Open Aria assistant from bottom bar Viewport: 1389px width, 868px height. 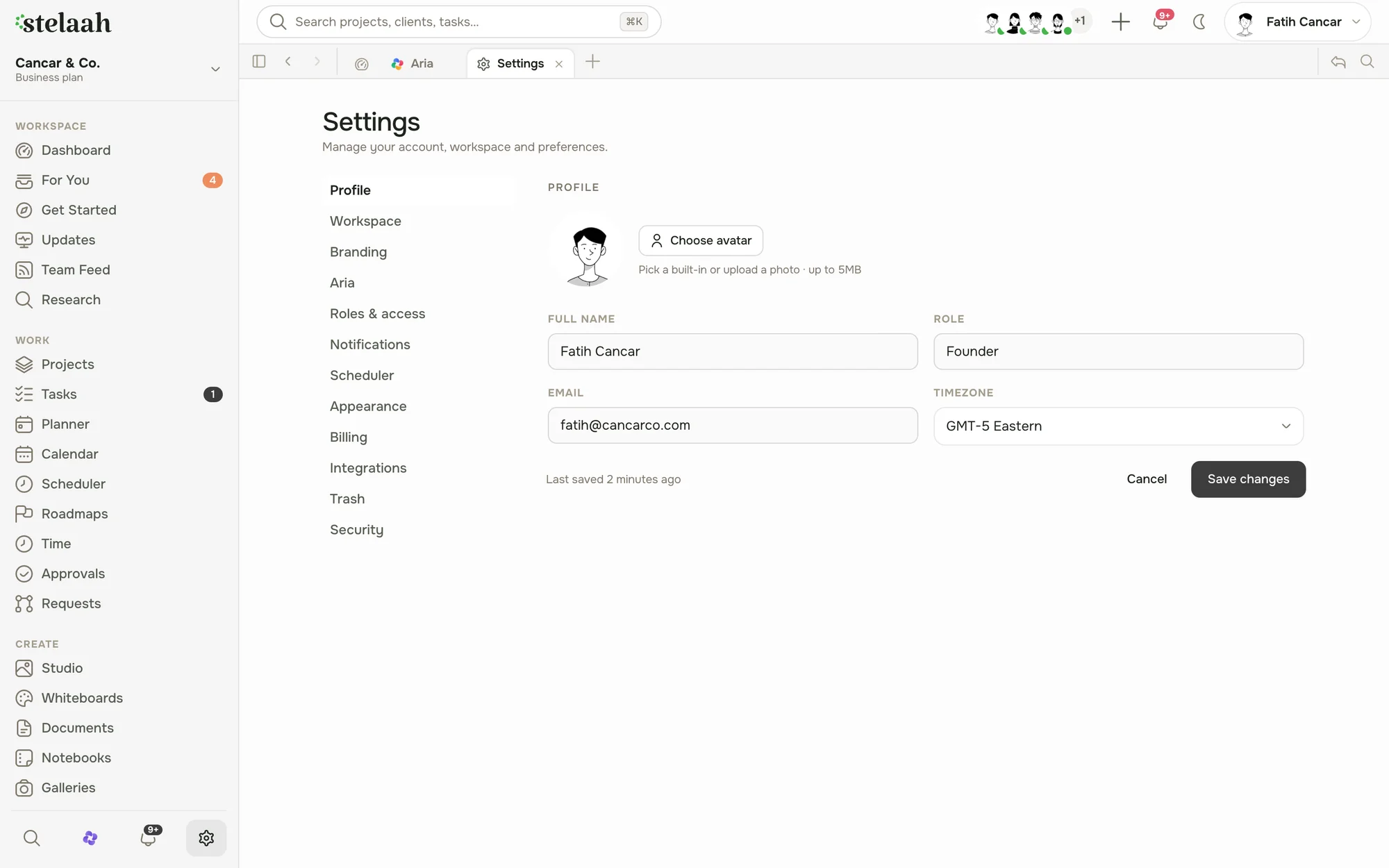[90, 837]
